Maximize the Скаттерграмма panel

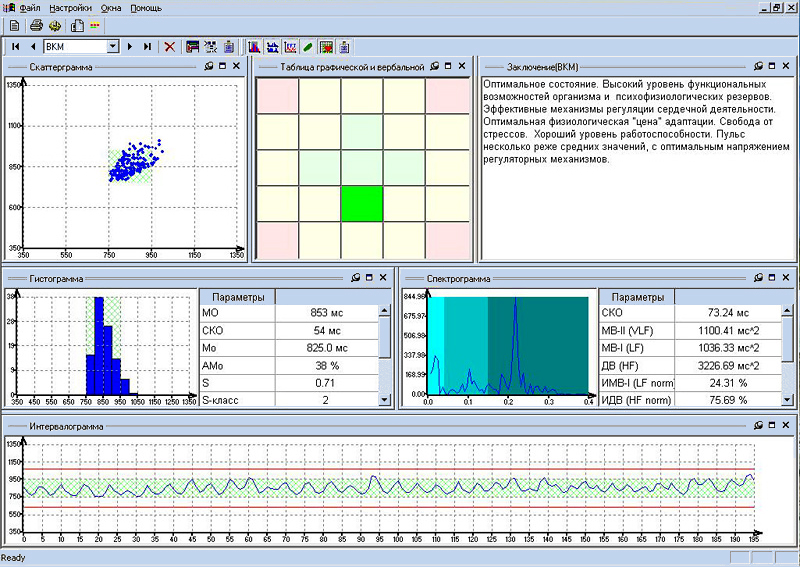[222, 66]
